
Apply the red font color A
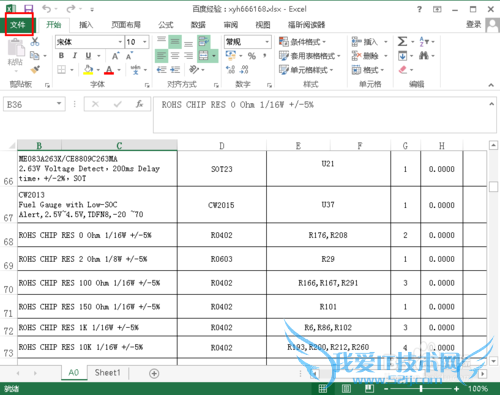pyautogui.click(x=109, y=70)
